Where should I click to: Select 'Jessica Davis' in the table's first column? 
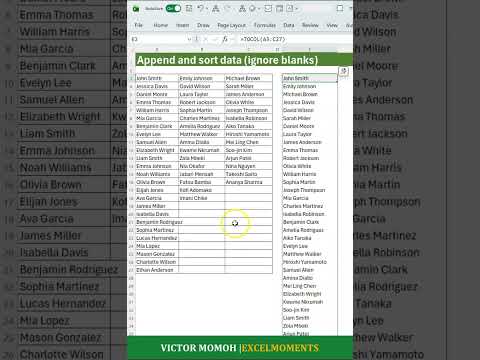157,86
